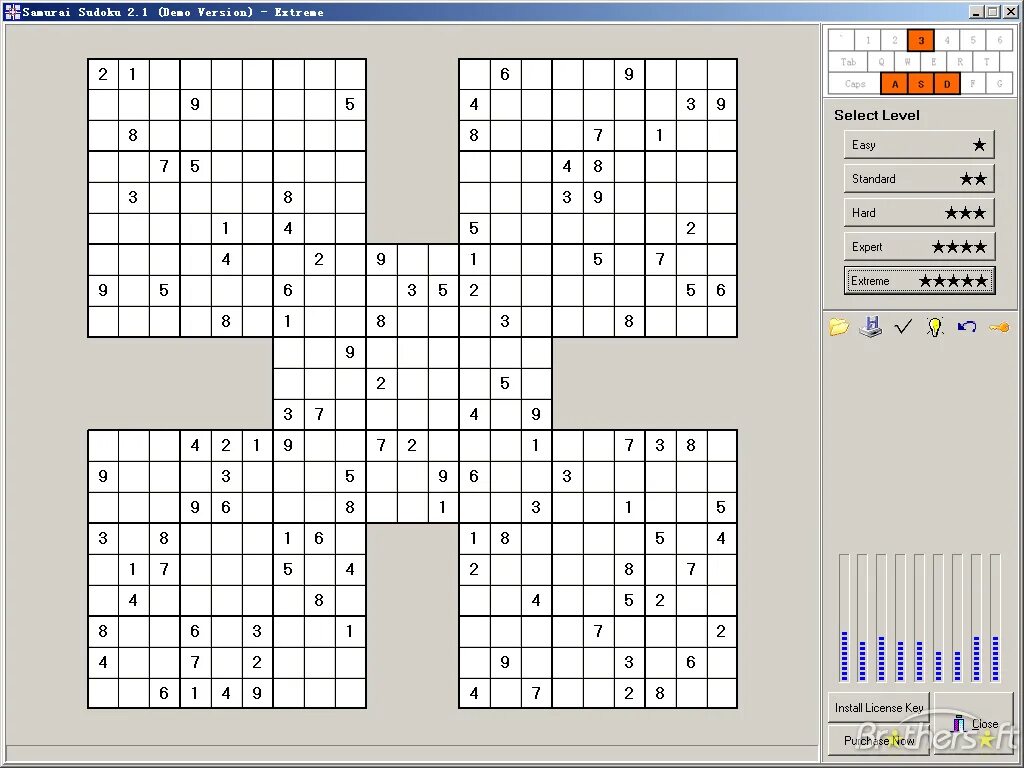This screenshot has height=768, width=1024.
Task: Click the Purchase Now button
Action: click(x=879, y=741)
